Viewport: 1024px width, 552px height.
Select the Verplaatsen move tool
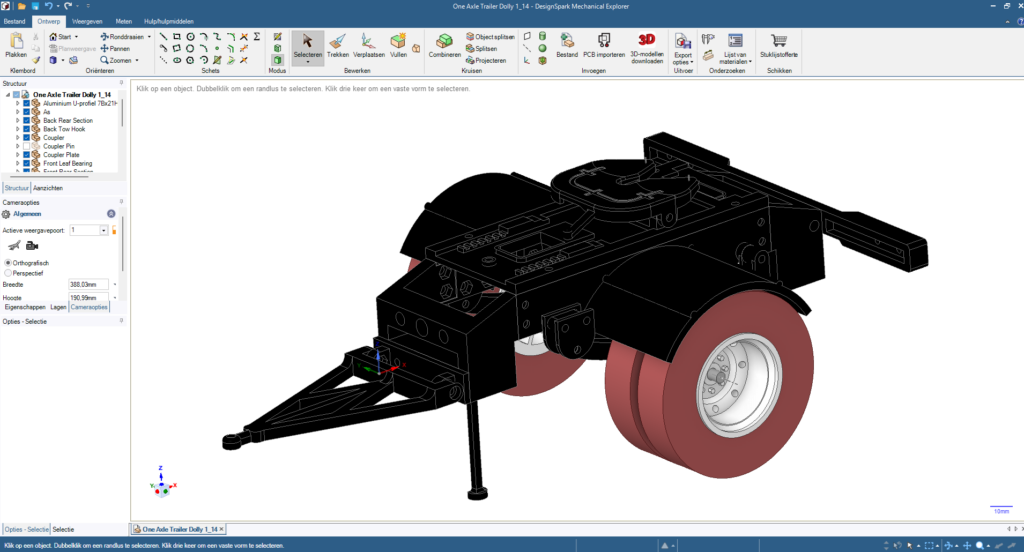click(x=368, y=46)
